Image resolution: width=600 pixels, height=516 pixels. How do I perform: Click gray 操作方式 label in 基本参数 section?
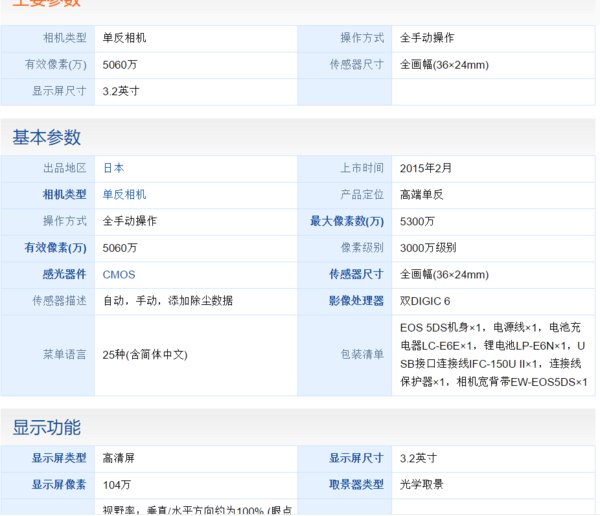point(64,221)
